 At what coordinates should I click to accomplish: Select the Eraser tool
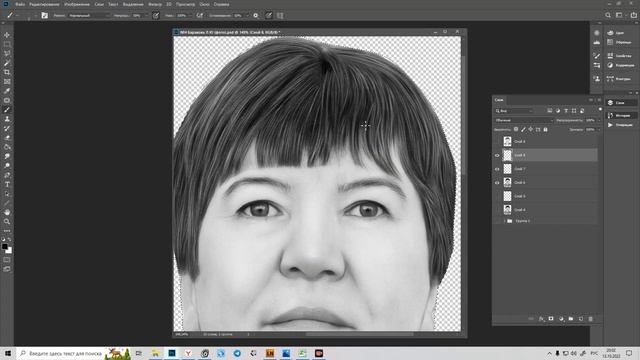[x=7, y=138]
